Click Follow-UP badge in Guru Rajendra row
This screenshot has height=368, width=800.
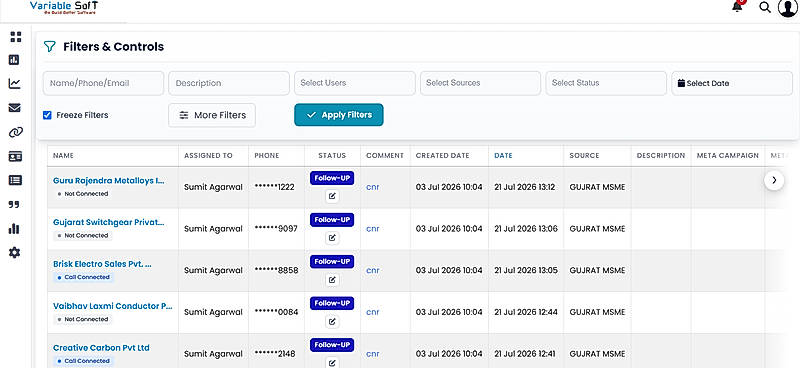tap(332, 178)
